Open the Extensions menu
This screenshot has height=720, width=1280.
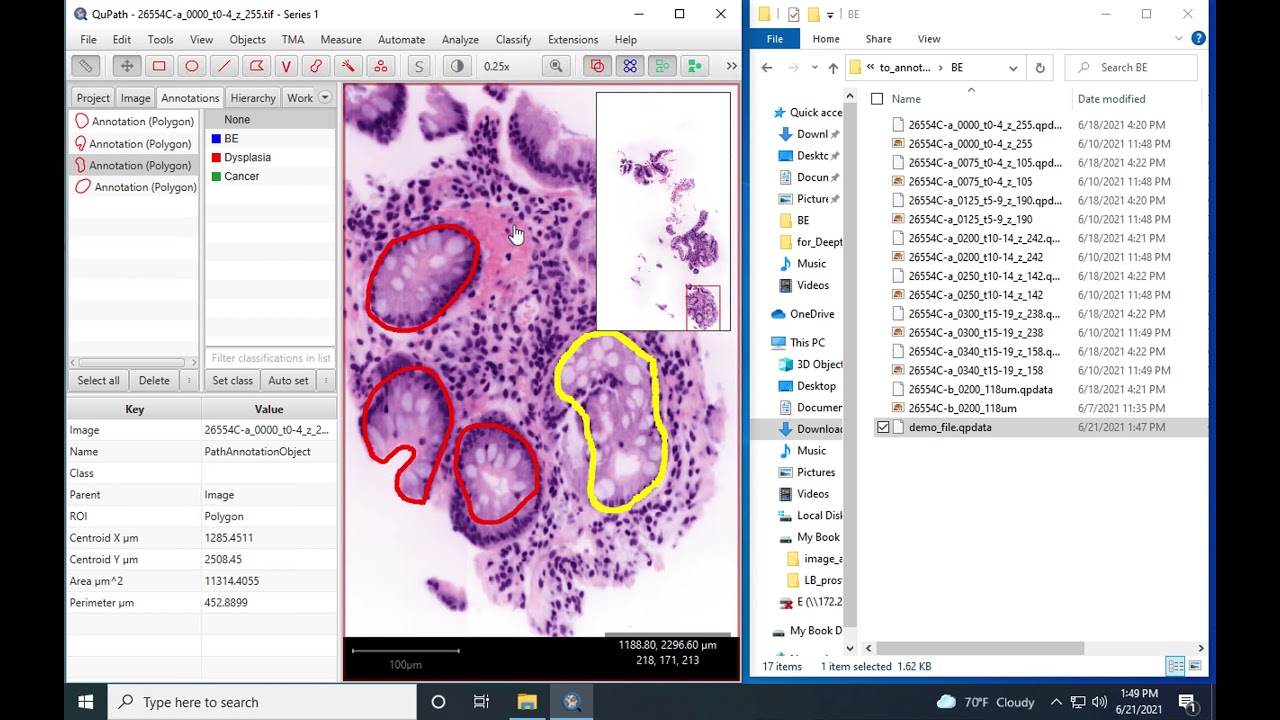pyautogui.click(x=573, y=40)
